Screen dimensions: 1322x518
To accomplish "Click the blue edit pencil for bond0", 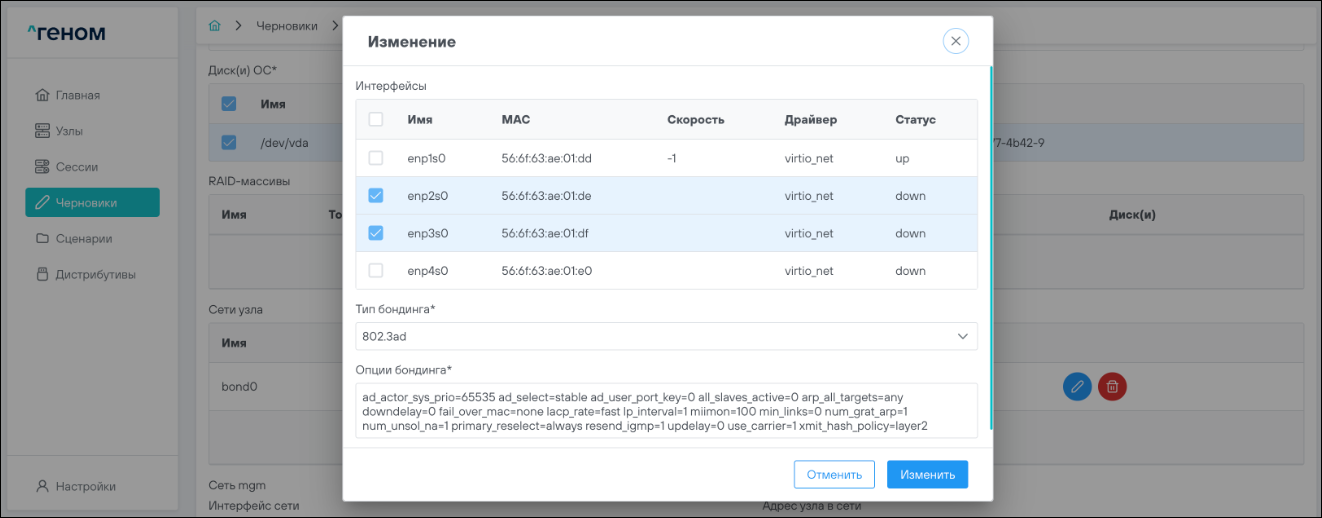I will 1077,386.
